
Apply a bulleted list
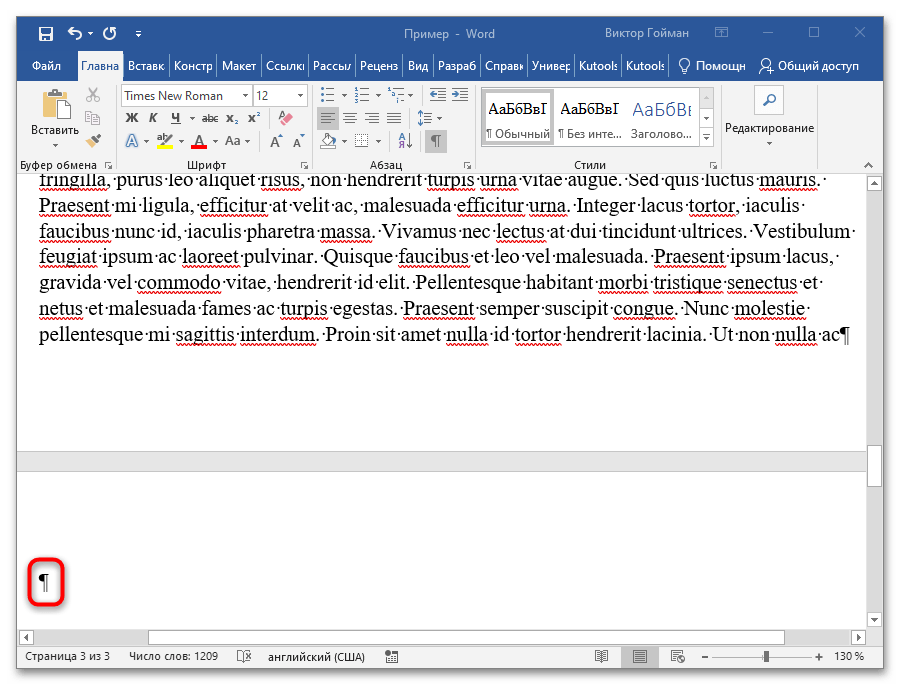tap(328, 95)
